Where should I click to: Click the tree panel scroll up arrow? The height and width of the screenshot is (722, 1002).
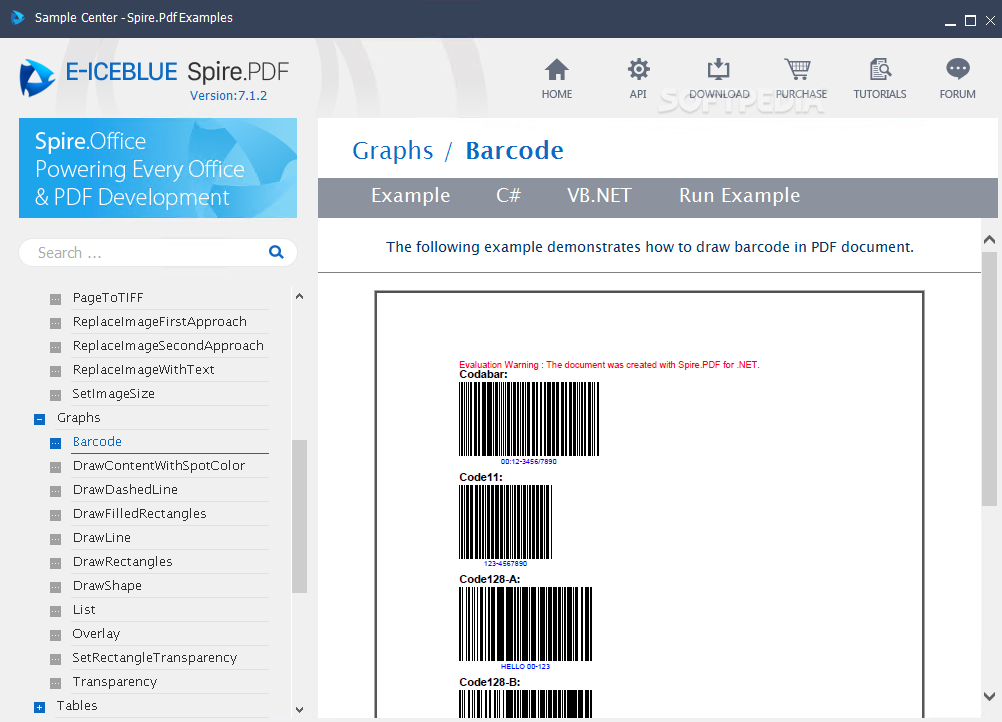coord(299,296)
